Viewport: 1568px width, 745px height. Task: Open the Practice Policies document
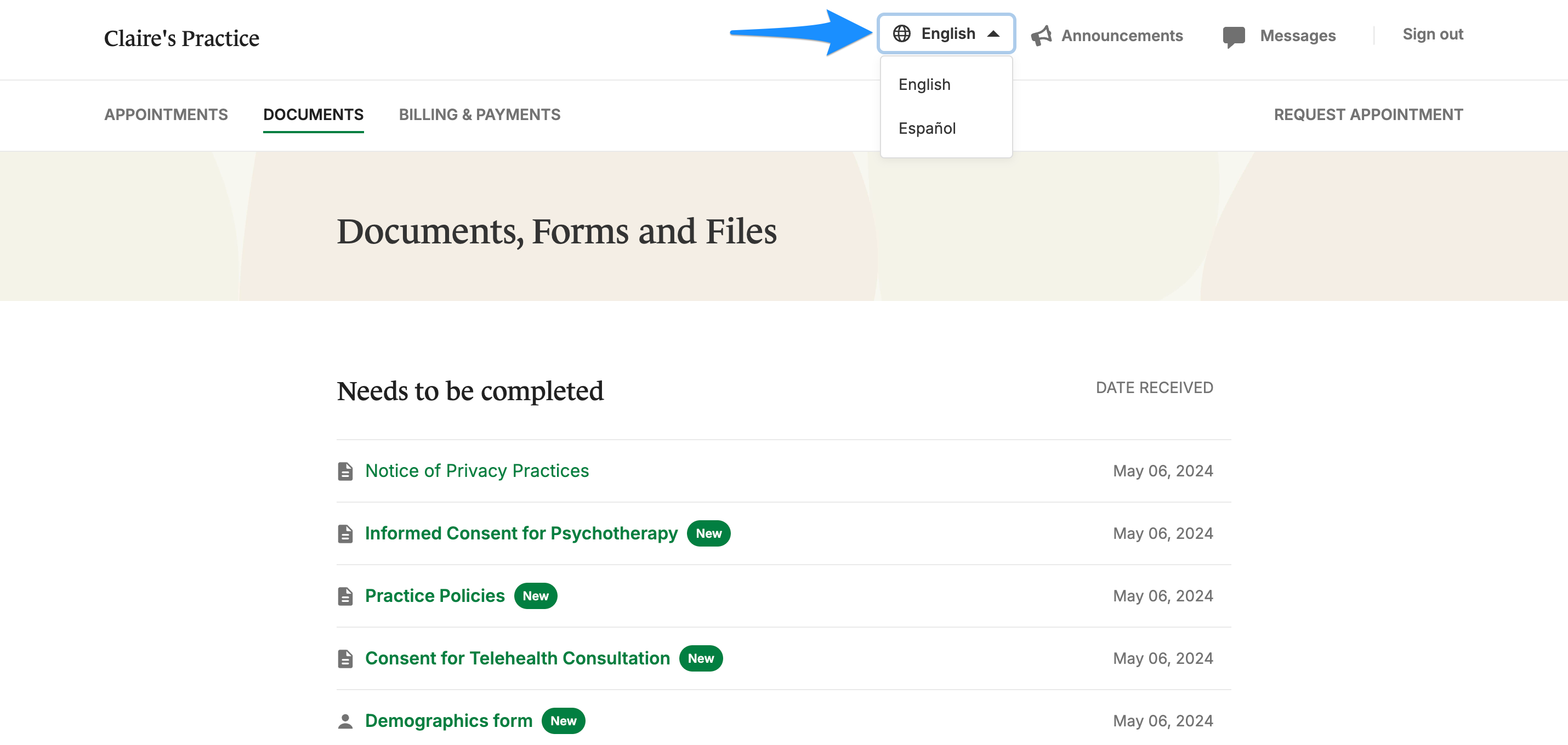[x=435, y=596]
